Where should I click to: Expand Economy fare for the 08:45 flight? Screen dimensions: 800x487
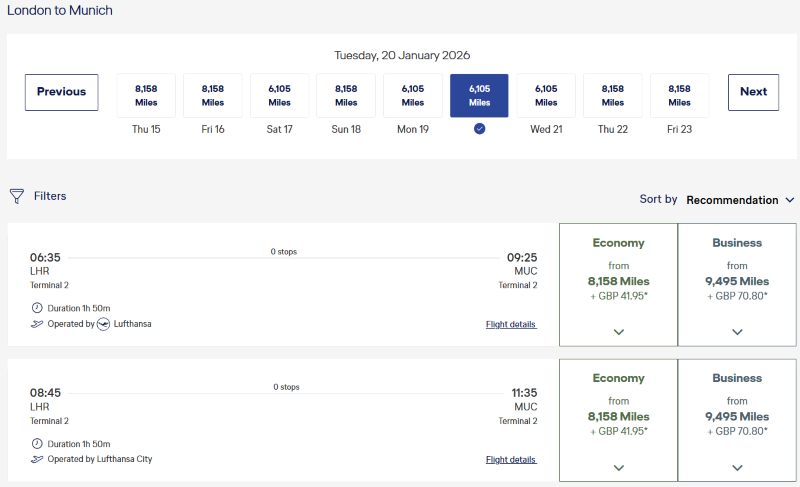point(618,467)
